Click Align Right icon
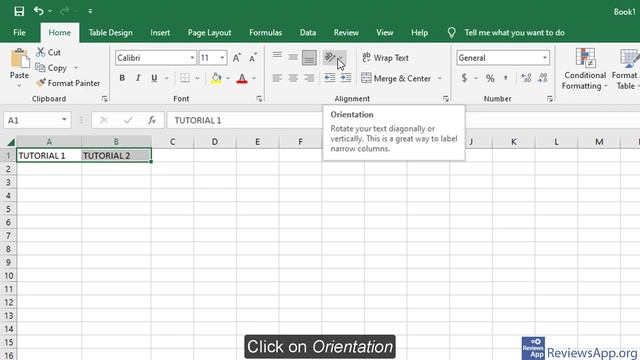The width and height of the screenshot is (640, 360). click(x=309, y=78)
